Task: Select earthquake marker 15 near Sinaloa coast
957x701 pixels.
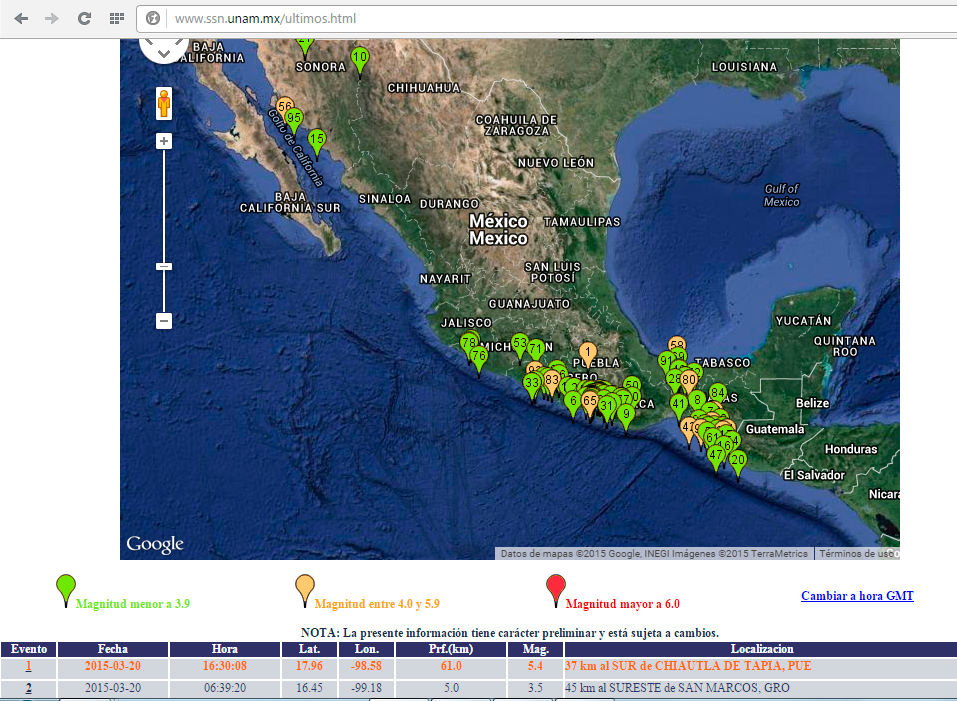Action: [x=316, y=142]
